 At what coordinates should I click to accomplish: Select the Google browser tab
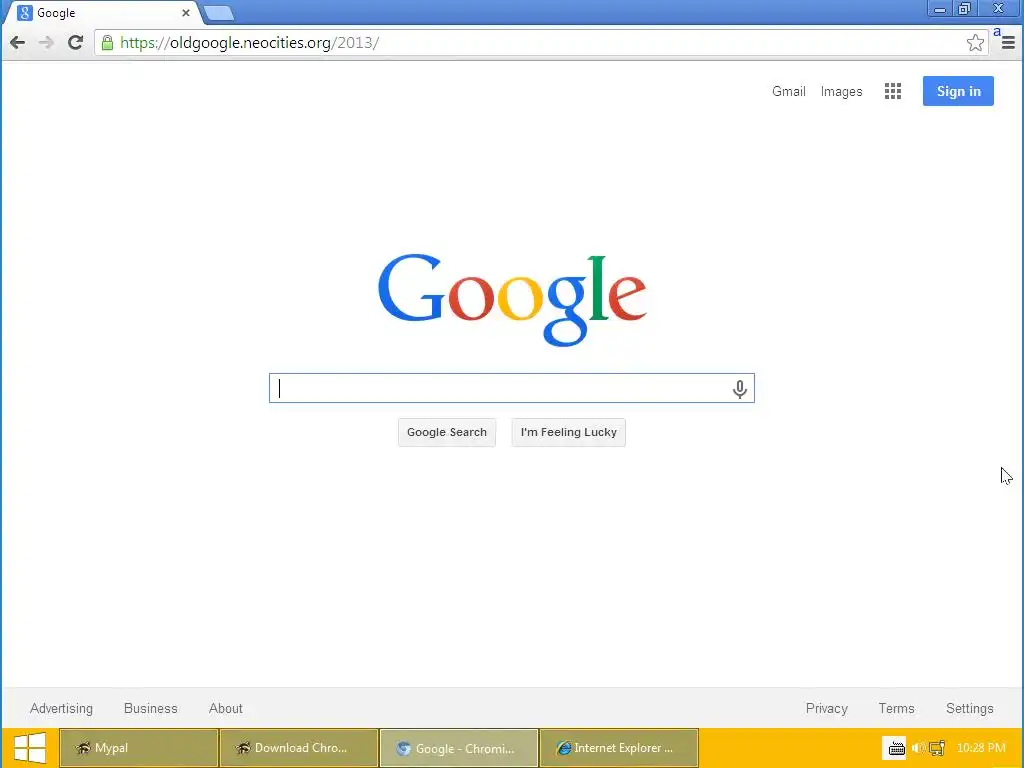tap(104, 13)
